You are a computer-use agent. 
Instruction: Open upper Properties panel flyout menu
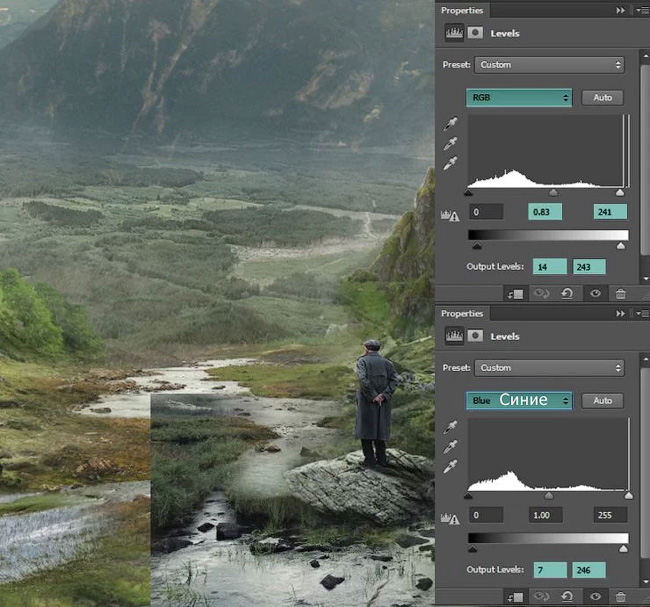pos(642,10)
